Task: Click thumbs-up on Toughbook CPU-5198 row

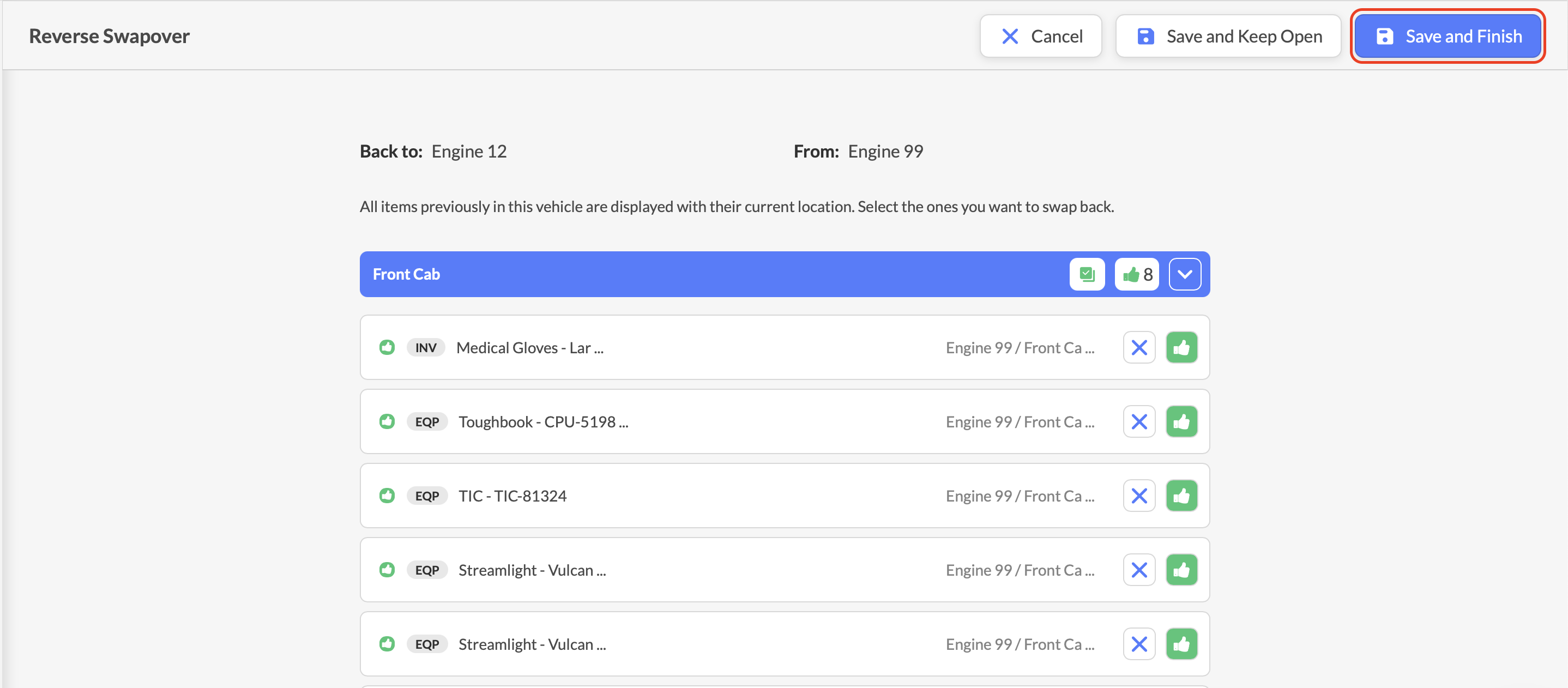Action: click(x=1181, y=421)
